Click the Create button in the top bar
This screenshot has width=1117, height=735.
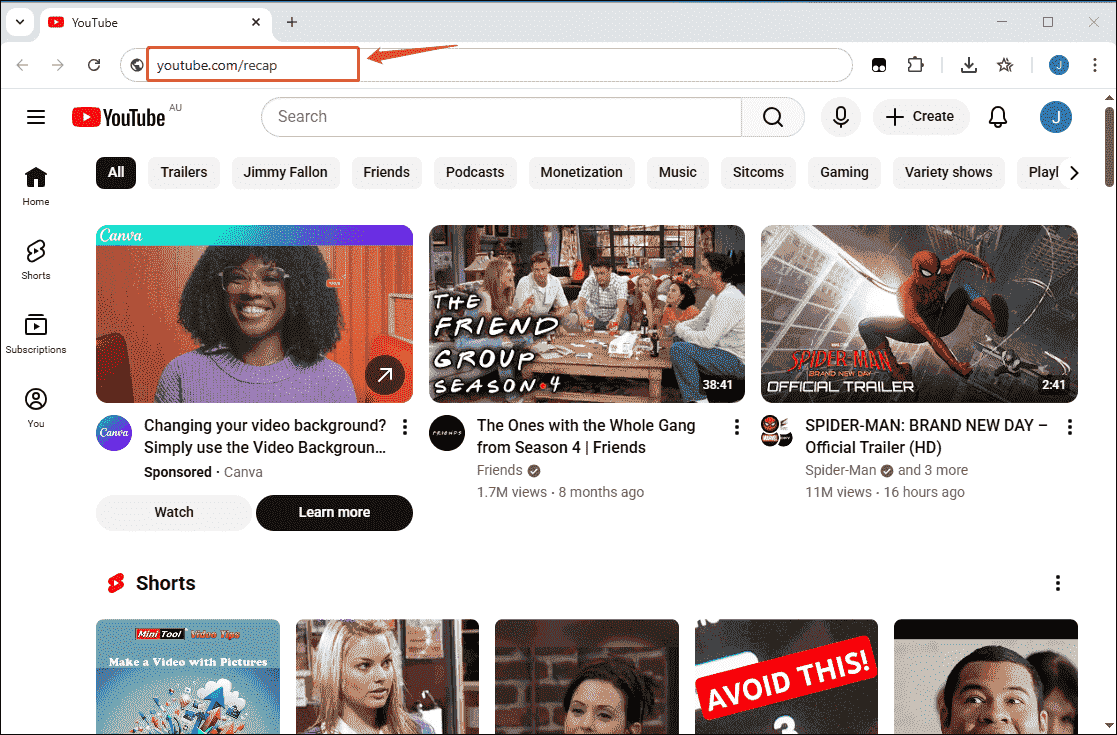(920, 117)
